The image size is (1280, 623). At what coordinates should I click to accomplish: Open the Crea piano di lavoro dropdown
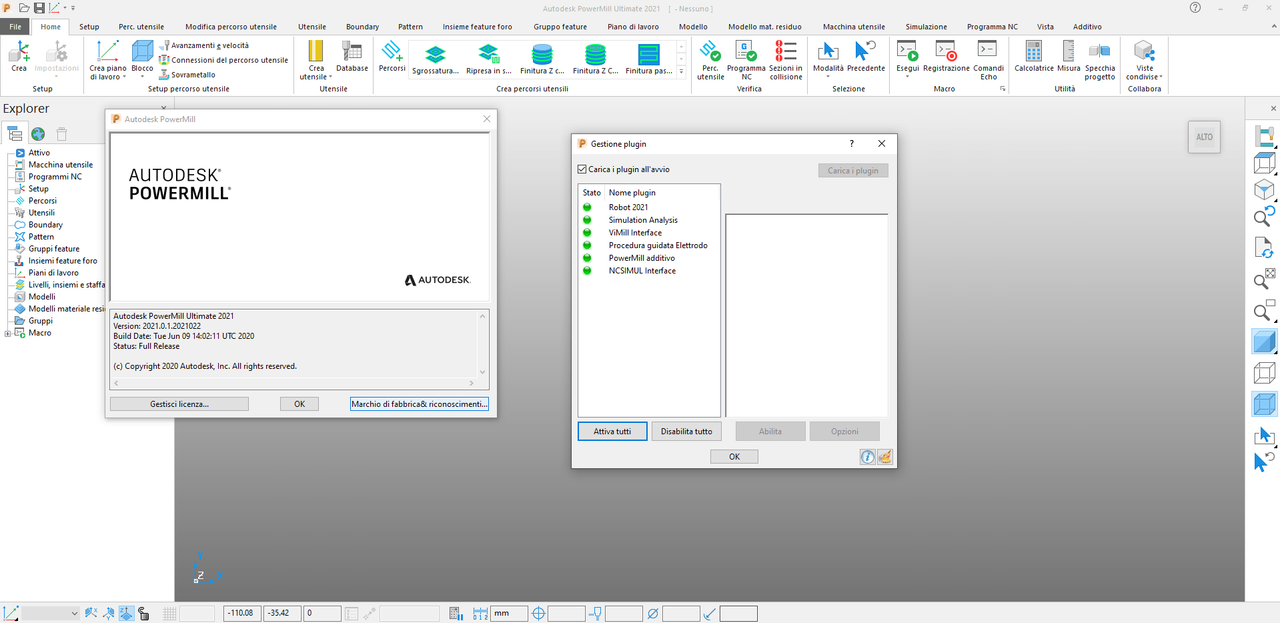coord(125,76)
